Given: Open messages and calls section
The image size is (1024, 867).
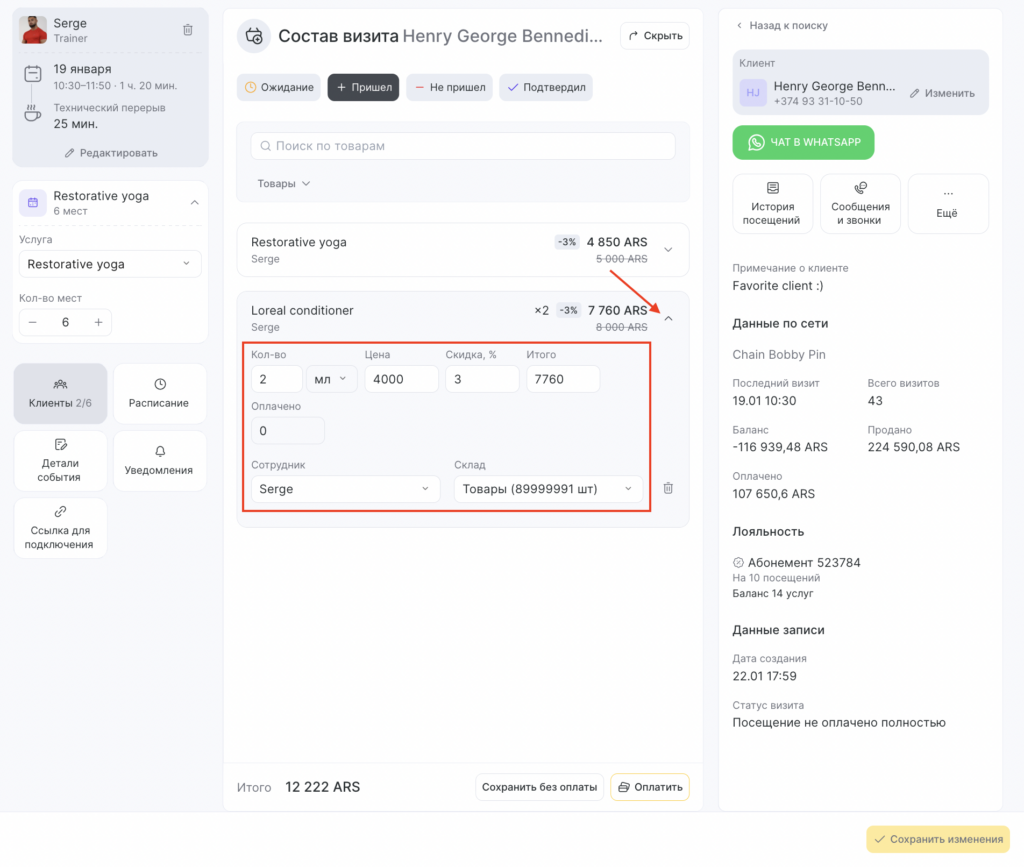Looking at the screenshot, I should click(860, 204).
